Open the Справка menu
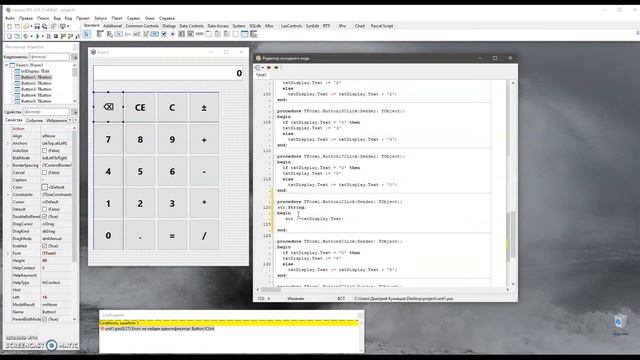 167,18
